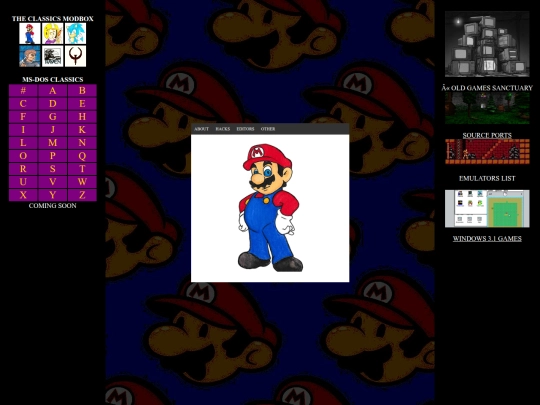Open the red brick platformer screenshot

[x=487, y=152]
